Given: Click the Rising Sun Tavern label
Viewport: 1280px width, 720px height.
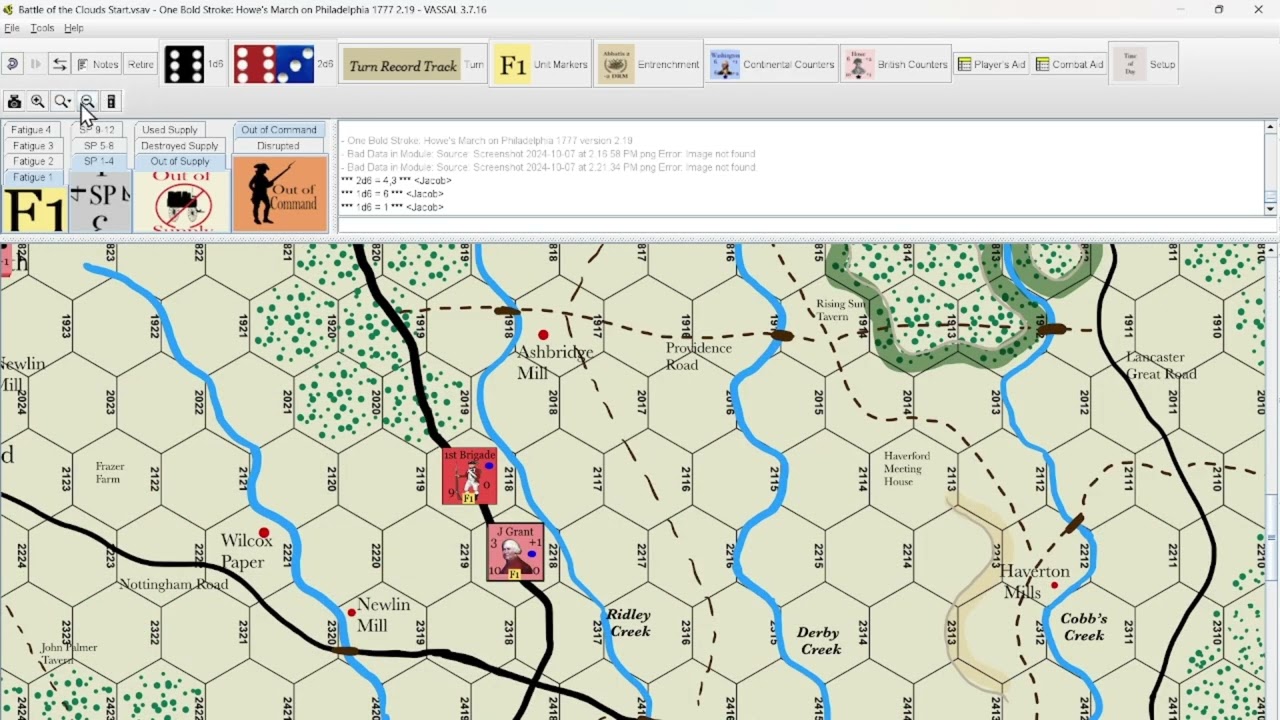Looking at the screenshot, I should 841,310.
